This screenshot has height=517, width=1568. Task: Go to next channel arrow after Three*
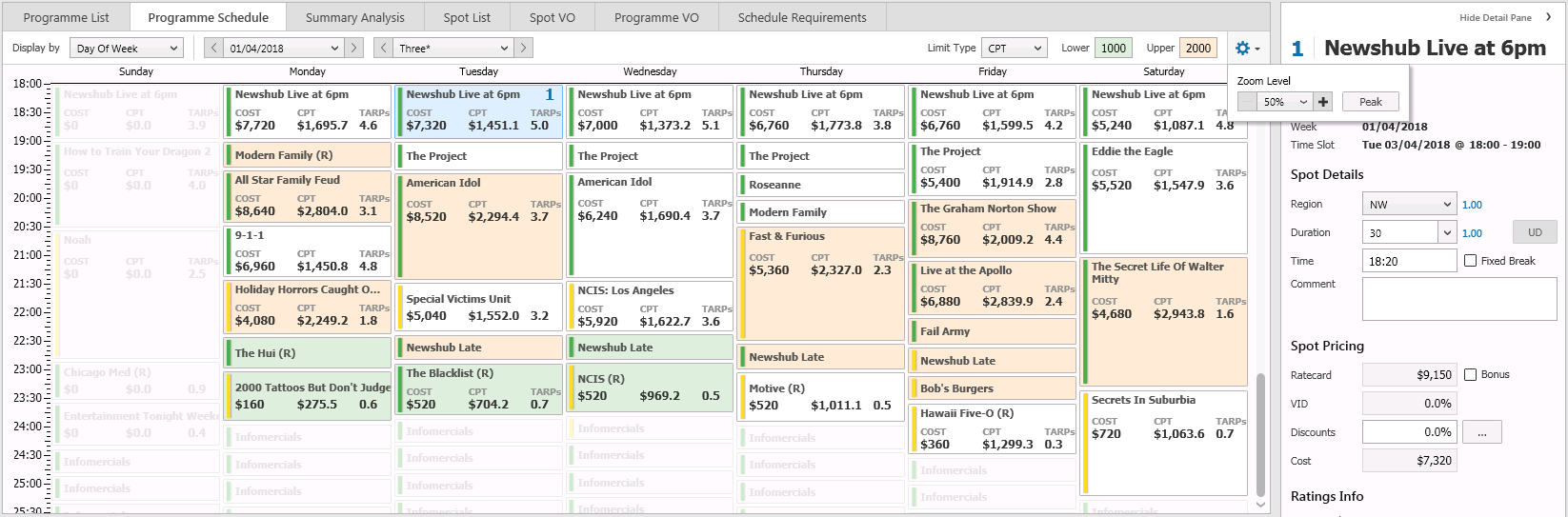coord(523,48)
